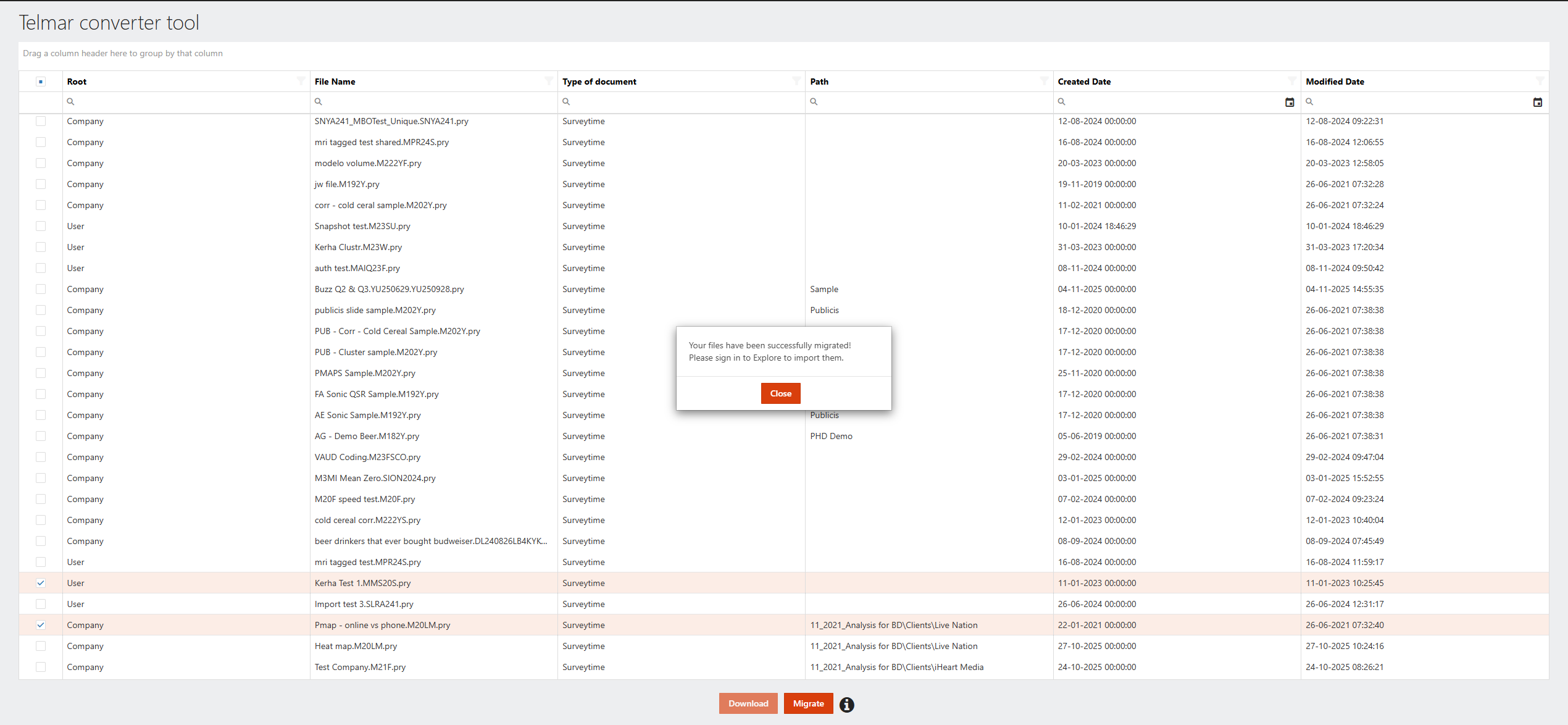Check the Heat map.M20LM.pry row
This screenshot has height=725, width=1568.
pos(41,646)
